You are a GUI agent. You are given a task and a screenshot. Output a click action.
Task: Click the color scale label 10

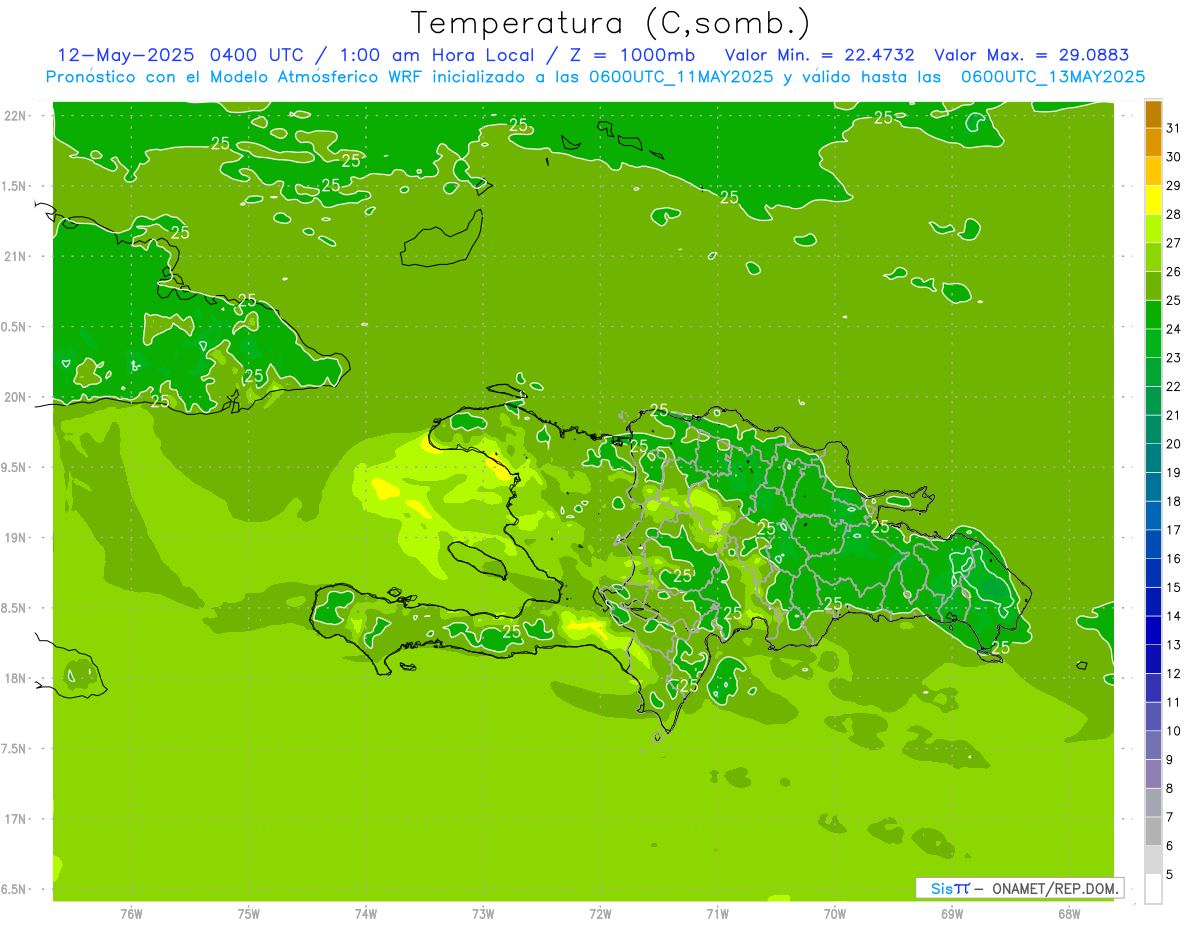pyautogui.click(x=1173, y=731)
